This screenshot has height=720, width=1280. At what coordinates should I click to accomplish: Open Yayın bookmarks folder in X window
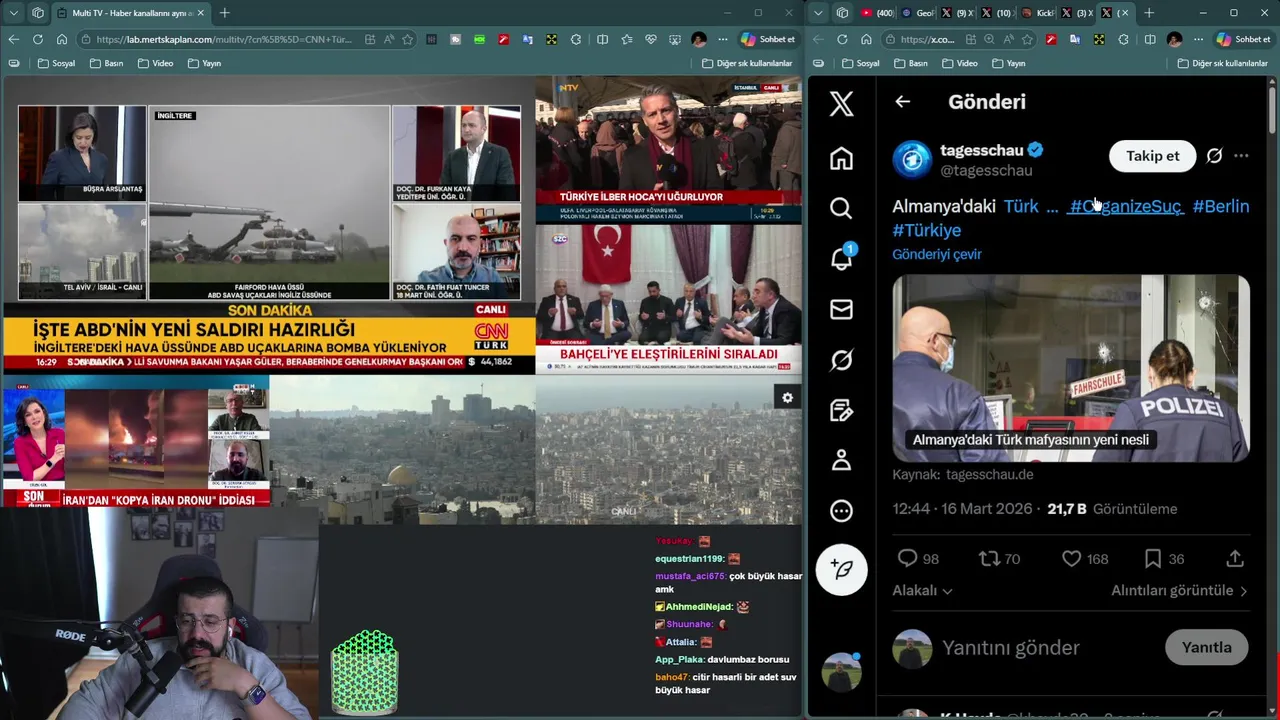(x=1007, y=63)
